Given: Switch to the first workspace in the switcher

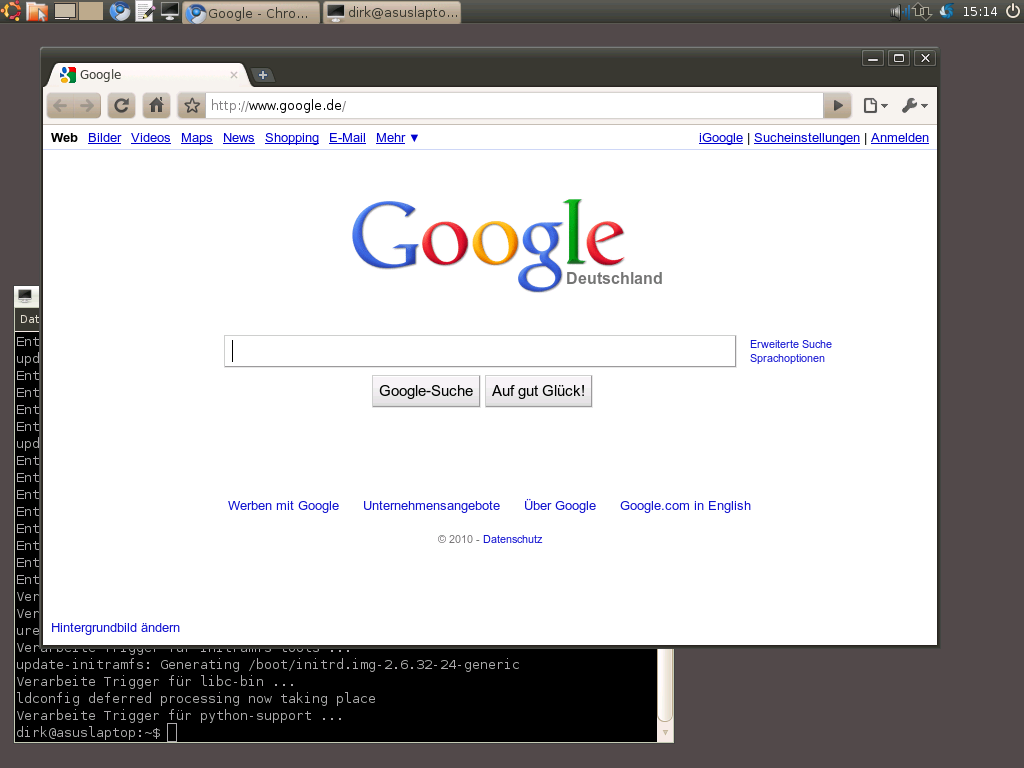Looking at the screenshot, I should 65,11.
